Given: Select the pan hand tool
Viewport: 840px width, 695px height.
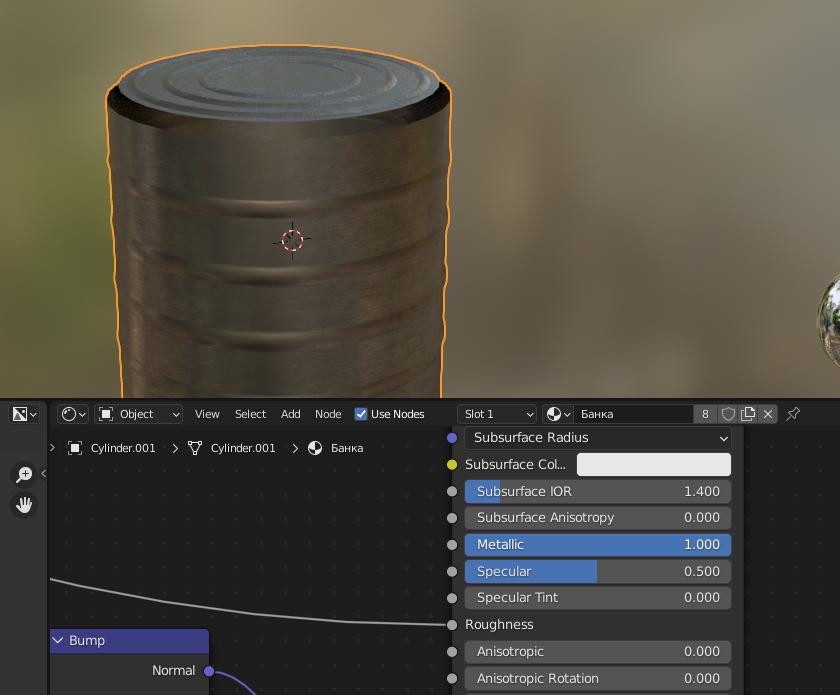Looking at the screenshot, I should click(x=24, y=505).
